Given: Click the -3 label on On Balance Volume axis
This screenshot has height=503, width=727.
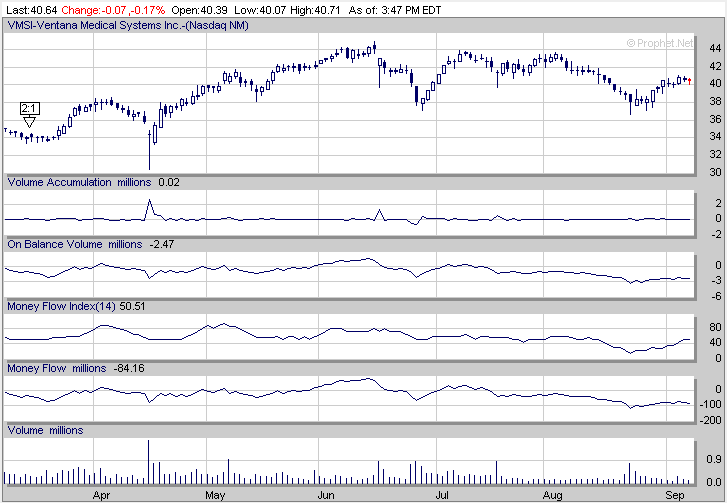Looking at the screenshot, I should [715, 280].
